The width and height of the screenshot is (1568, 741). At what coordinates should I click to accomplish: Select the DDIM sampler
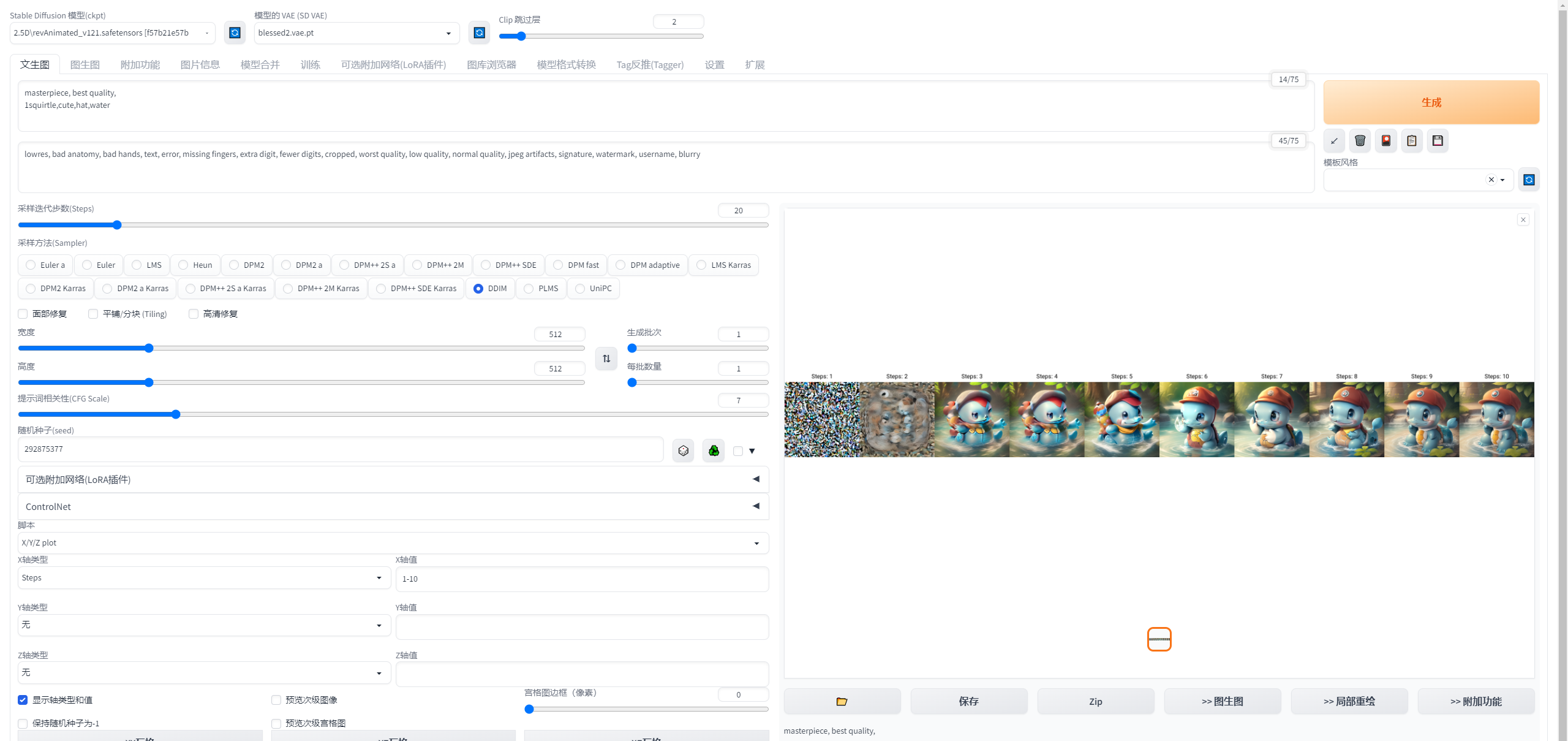[491, 288]
